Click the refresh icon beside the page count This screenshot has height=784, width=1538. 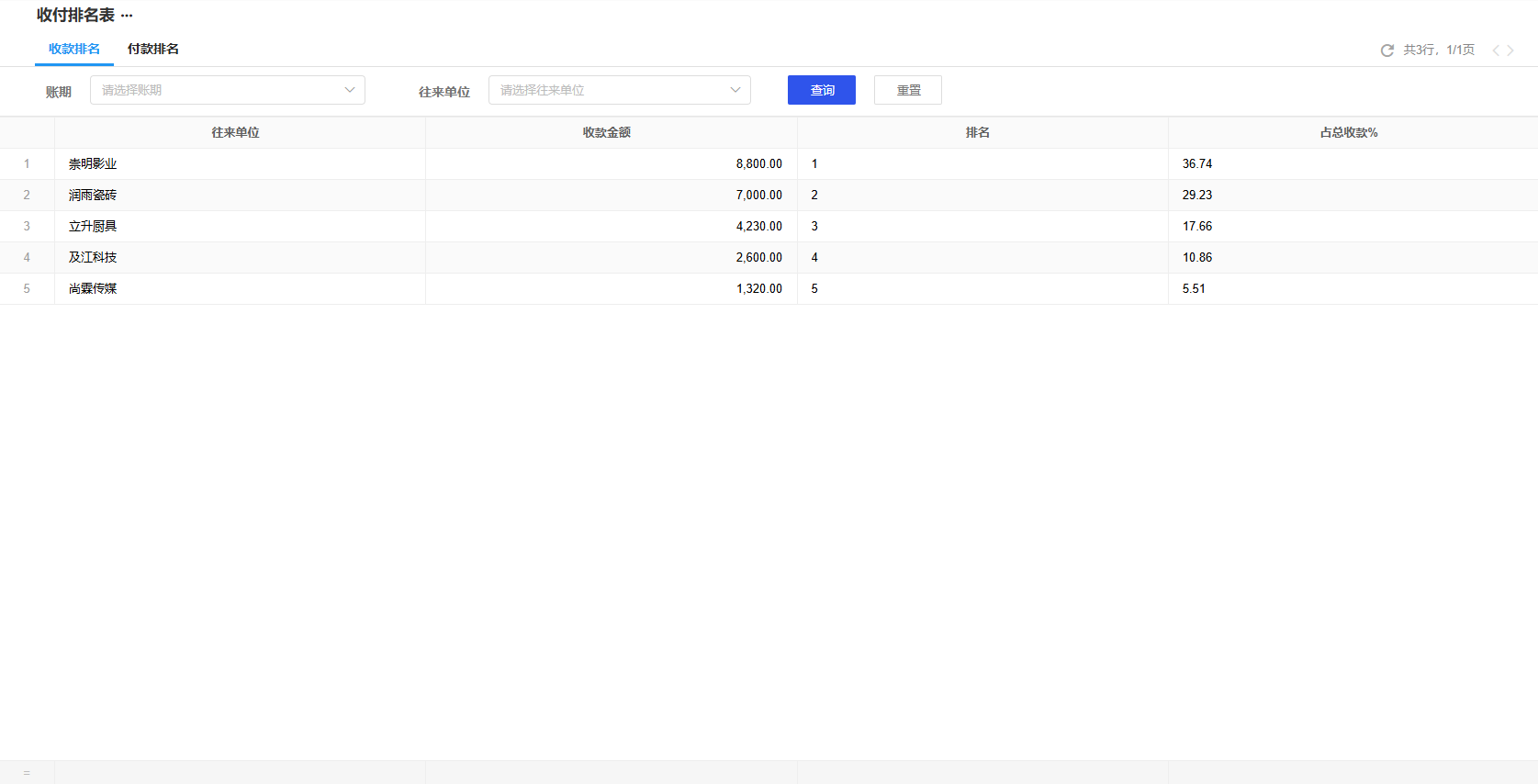[x=1386, y=50]
